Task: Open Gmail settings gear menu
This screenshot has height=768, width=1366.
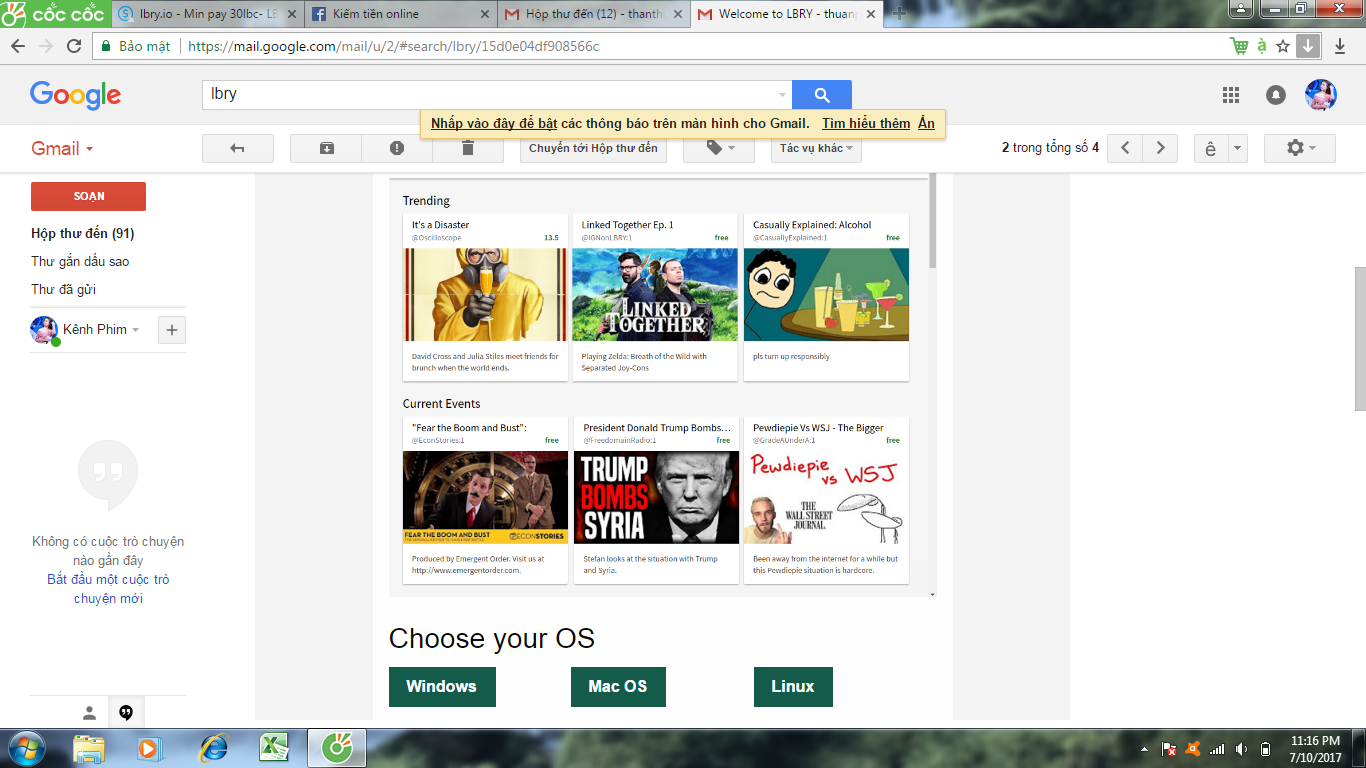Action: point(1300,148)
